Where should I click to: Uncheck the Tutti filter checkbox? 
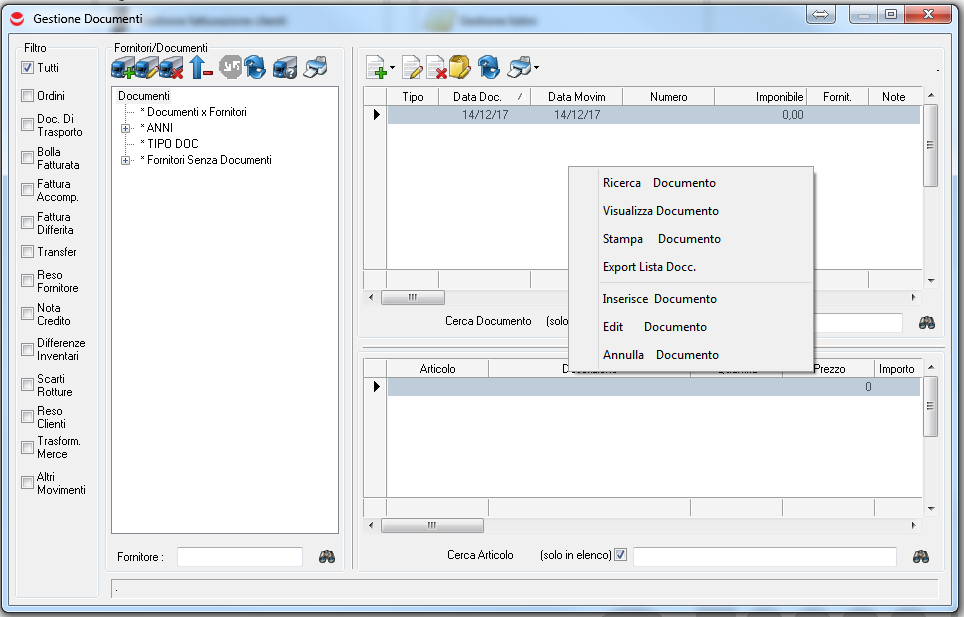point(28,68)
